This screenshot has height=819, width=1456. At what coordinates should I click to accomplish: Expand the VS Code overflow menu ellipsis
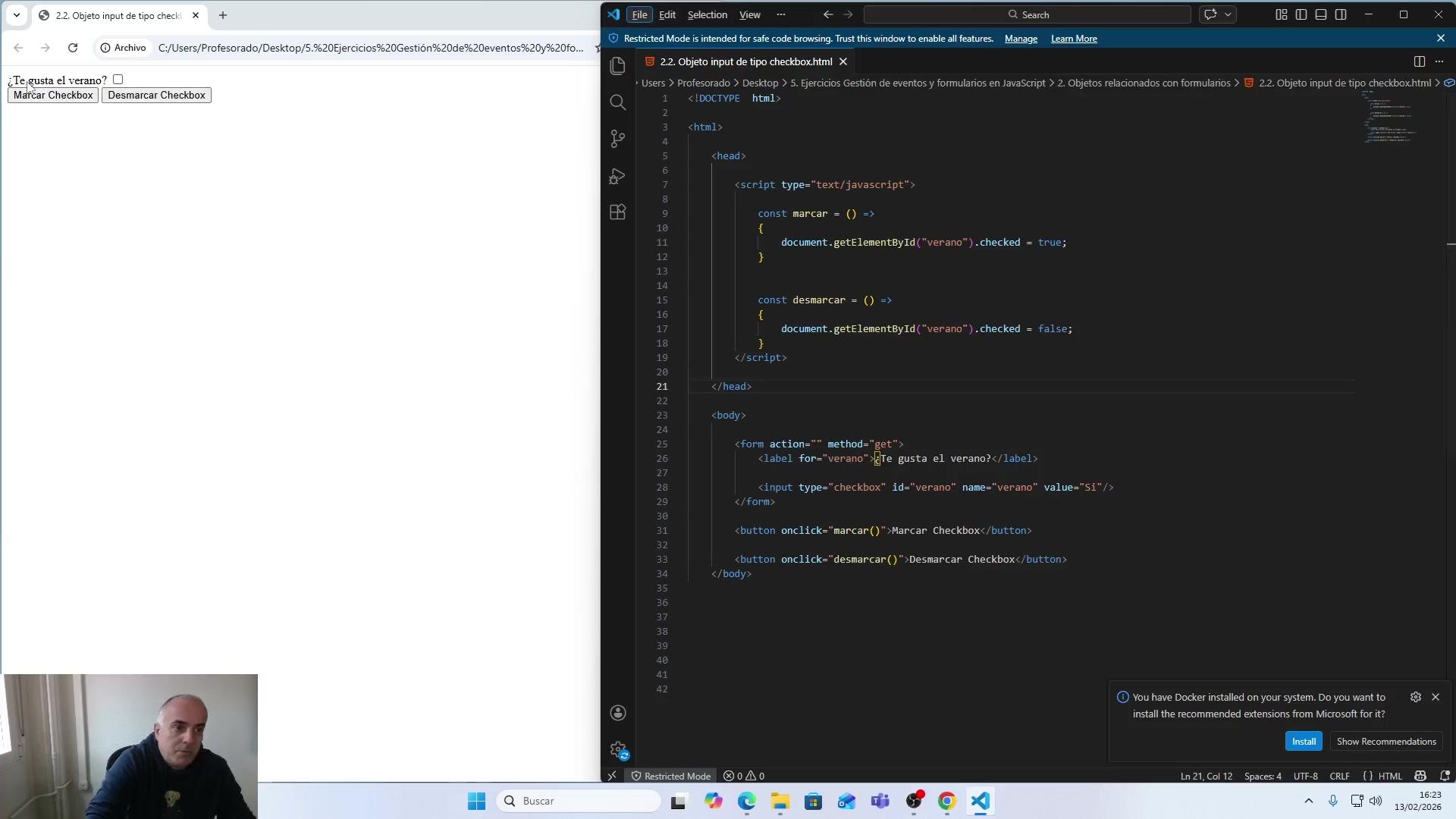(x=781, y=14)
